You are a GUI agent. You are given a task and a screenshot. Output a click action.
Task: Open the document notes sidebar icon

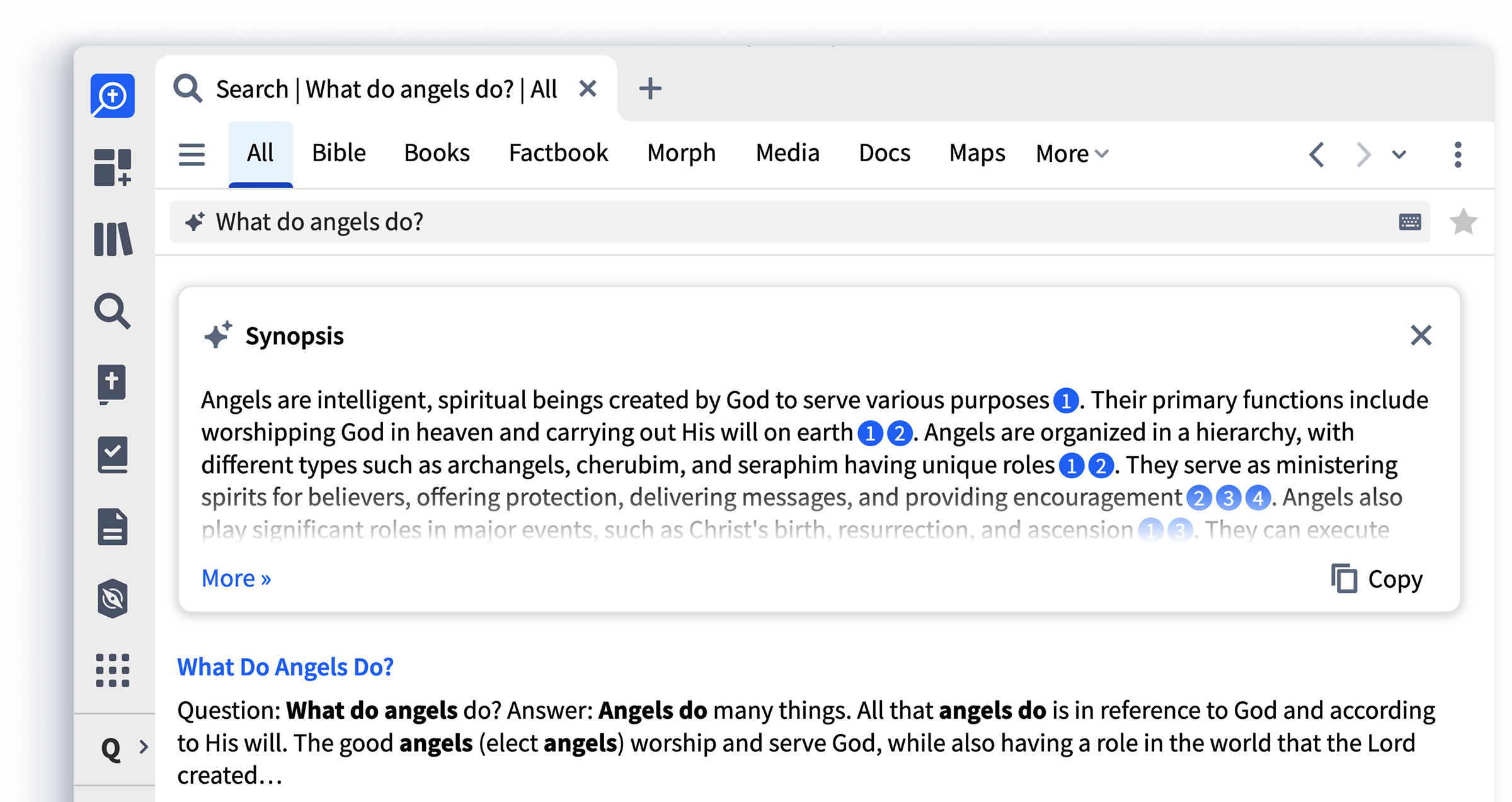click(113, 527)
